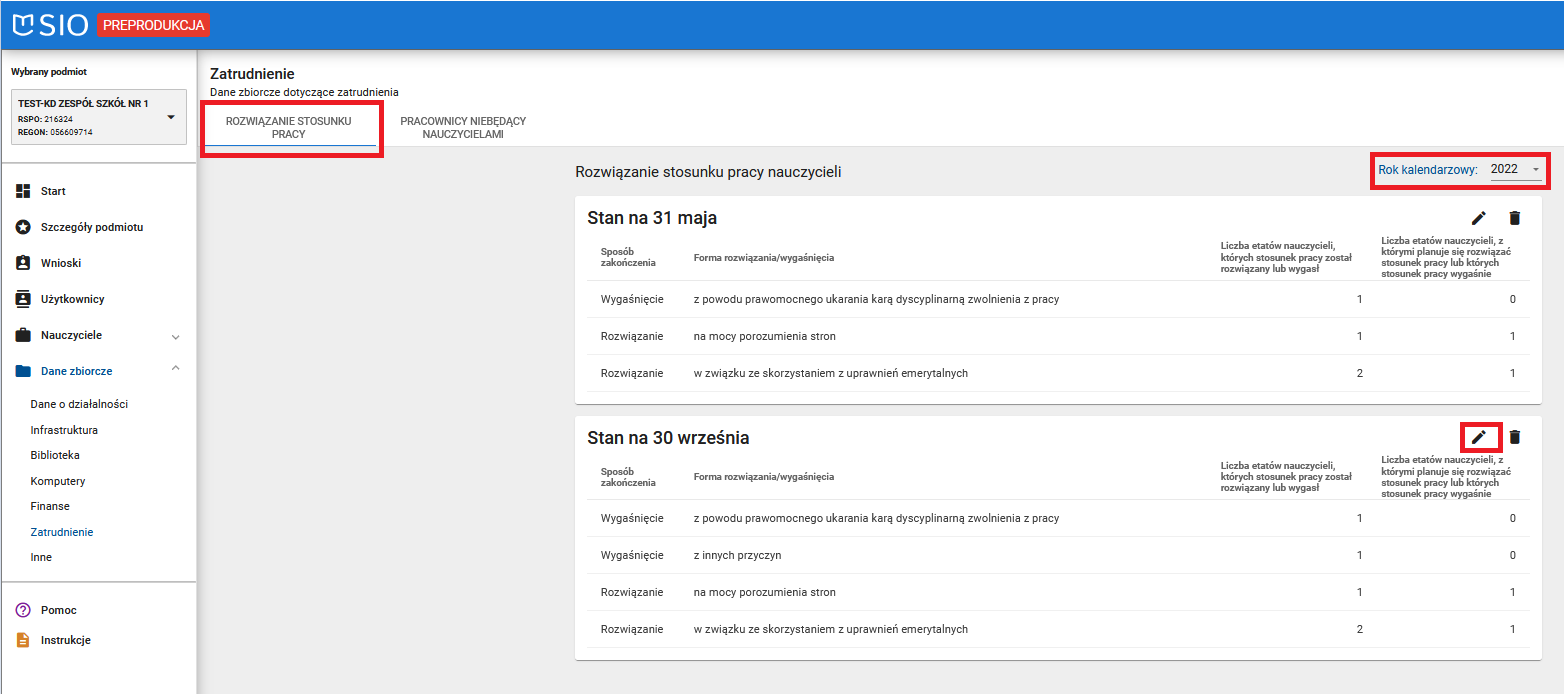Open Szczegóły podmiotu star icon

[x=23, y=227]
